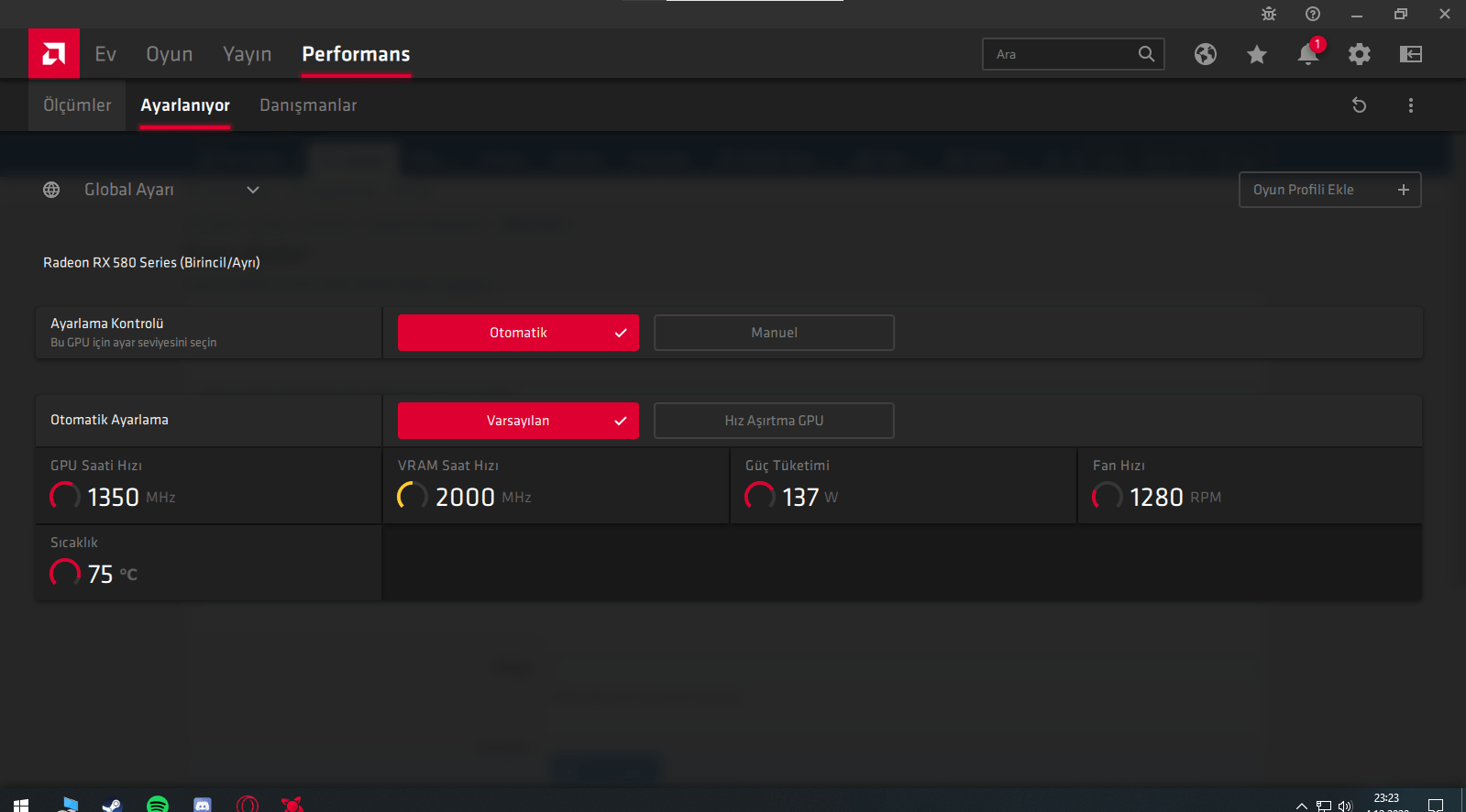
Task: Click the search magnifier icon
Action: 1146,54
